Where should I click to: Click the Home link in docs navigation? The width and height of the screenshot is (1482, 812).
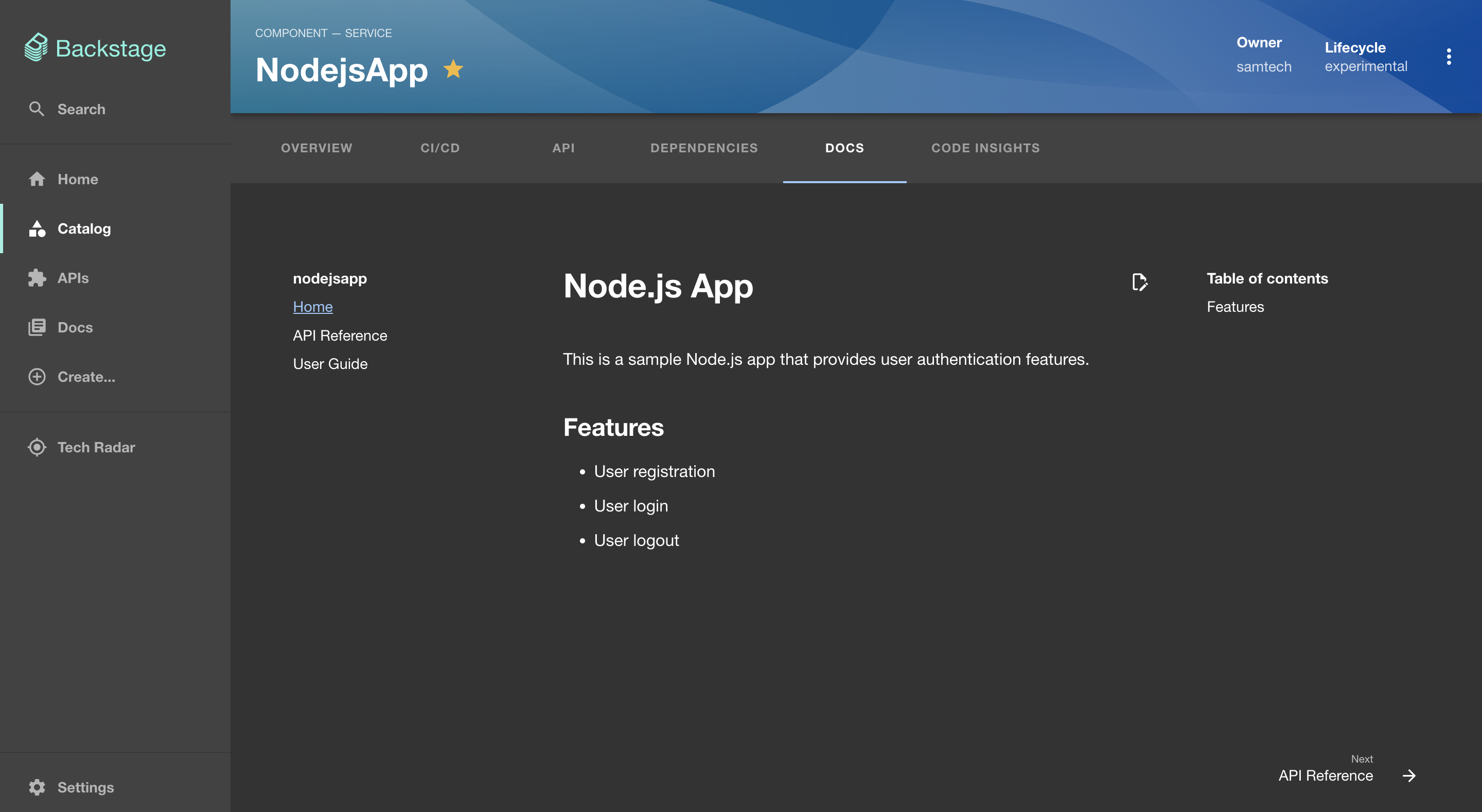point(313,307)
